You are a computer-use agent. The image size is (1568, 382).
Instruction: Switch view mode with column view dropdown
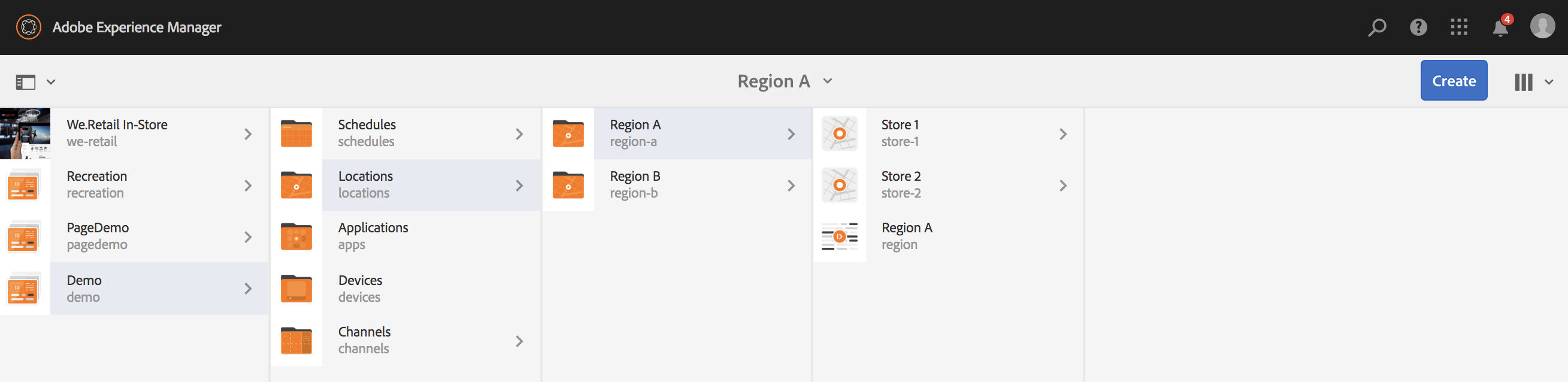coord(1533,81)
